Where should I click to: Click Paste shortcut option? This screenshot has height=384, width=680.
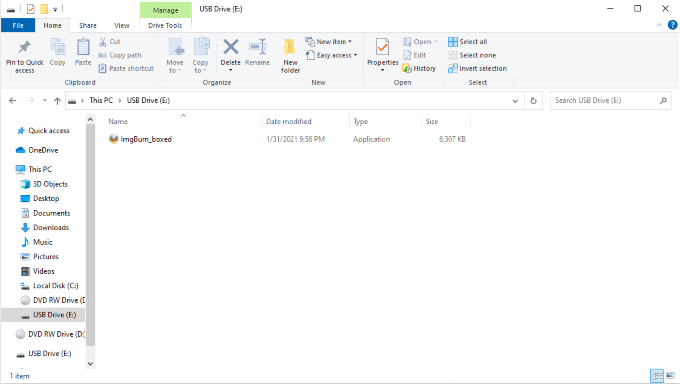(x=126, y=69)
